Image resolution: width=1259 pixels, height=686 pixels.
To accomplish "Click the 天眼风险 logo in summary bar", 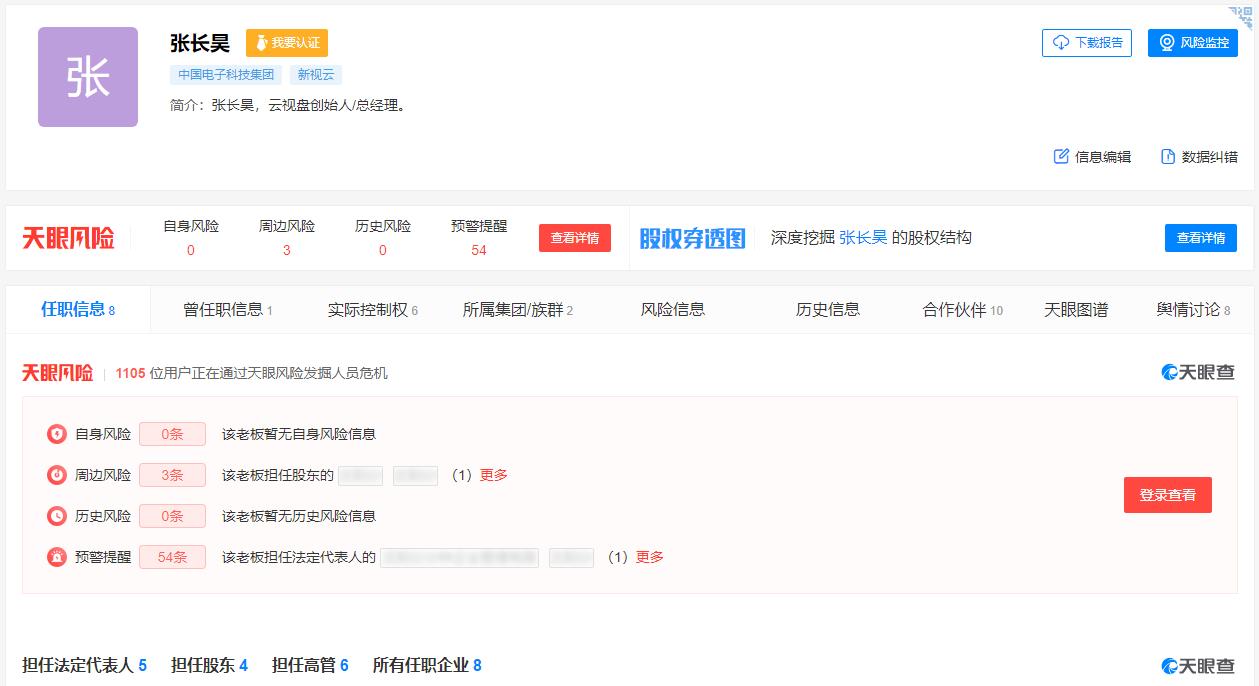I will [68, 238].
